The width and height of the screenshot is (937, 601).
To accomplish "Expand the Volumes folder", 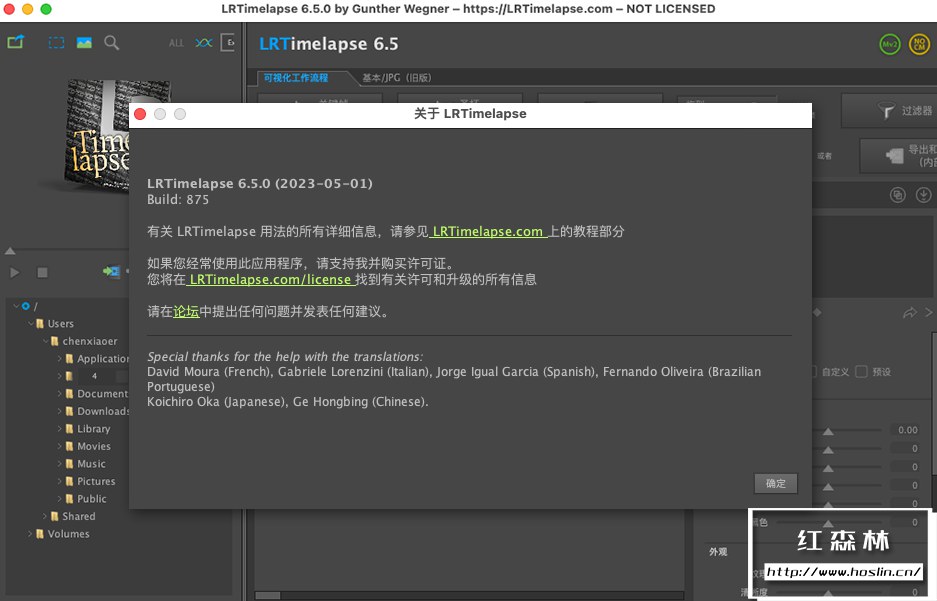I will (x=30, y=533).
